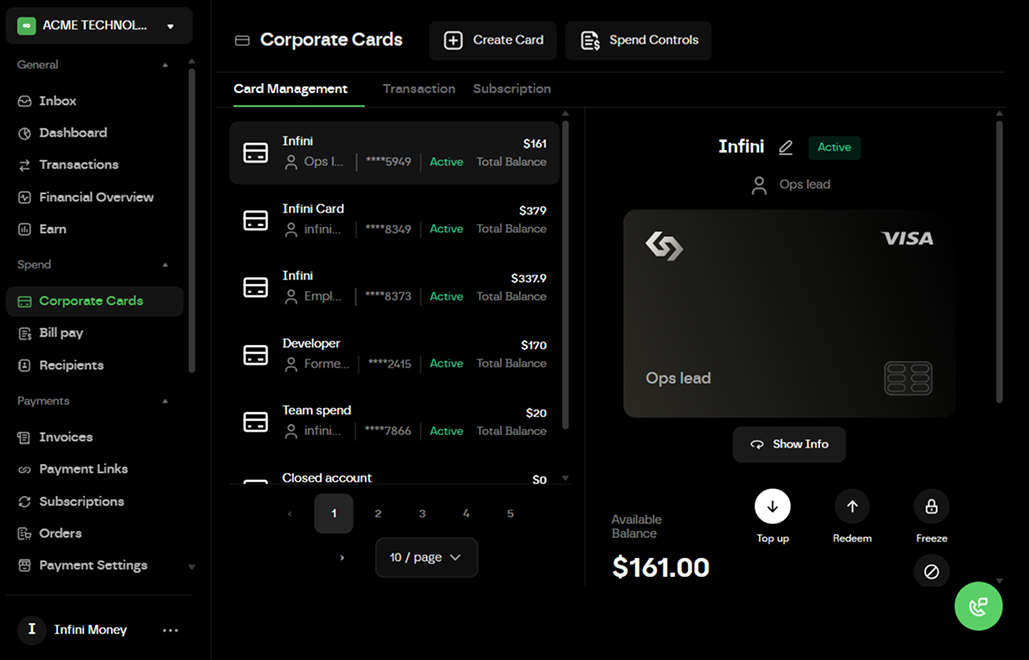Viewport: 1029px width, 660px height.
Task: Open the Dashboard via its clock icon
Action: click(x=22, y=132)
